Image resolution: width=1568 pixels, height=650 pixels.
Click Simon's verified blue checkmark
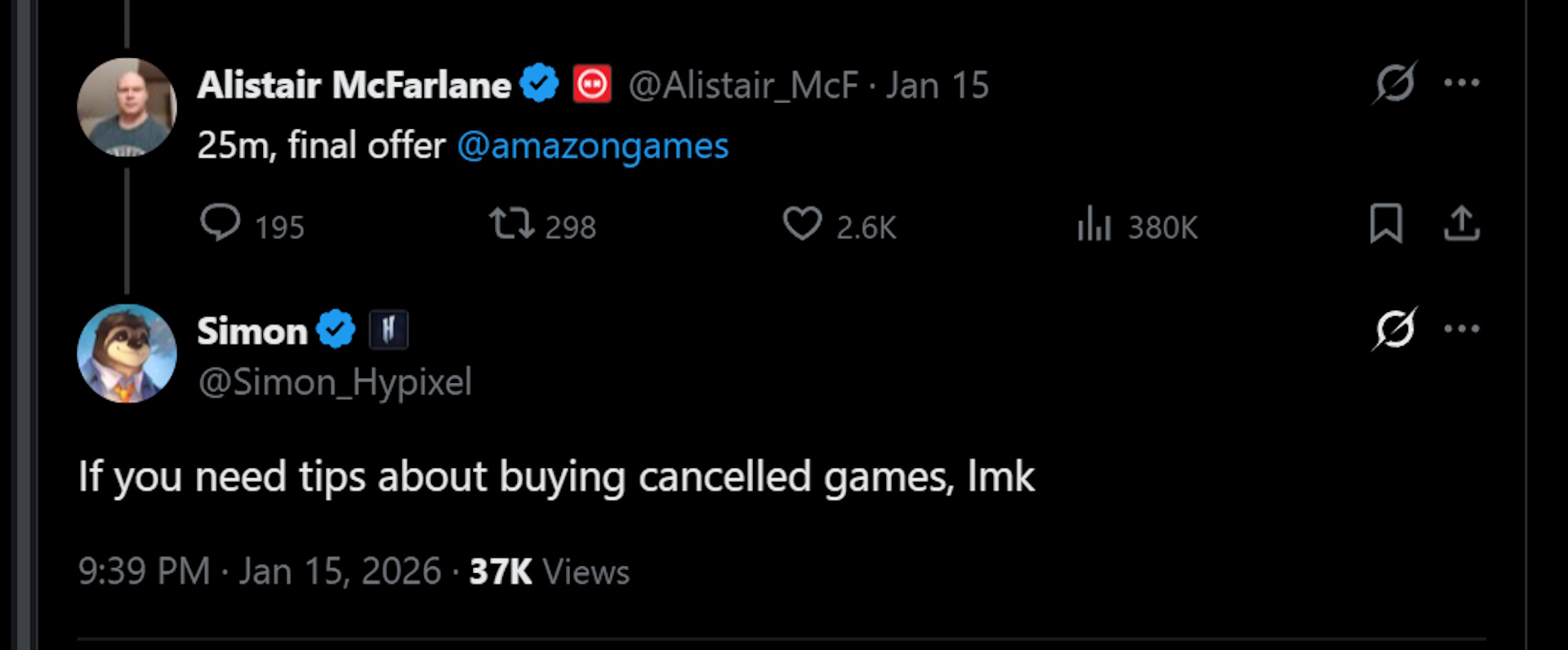click(336, 329)
